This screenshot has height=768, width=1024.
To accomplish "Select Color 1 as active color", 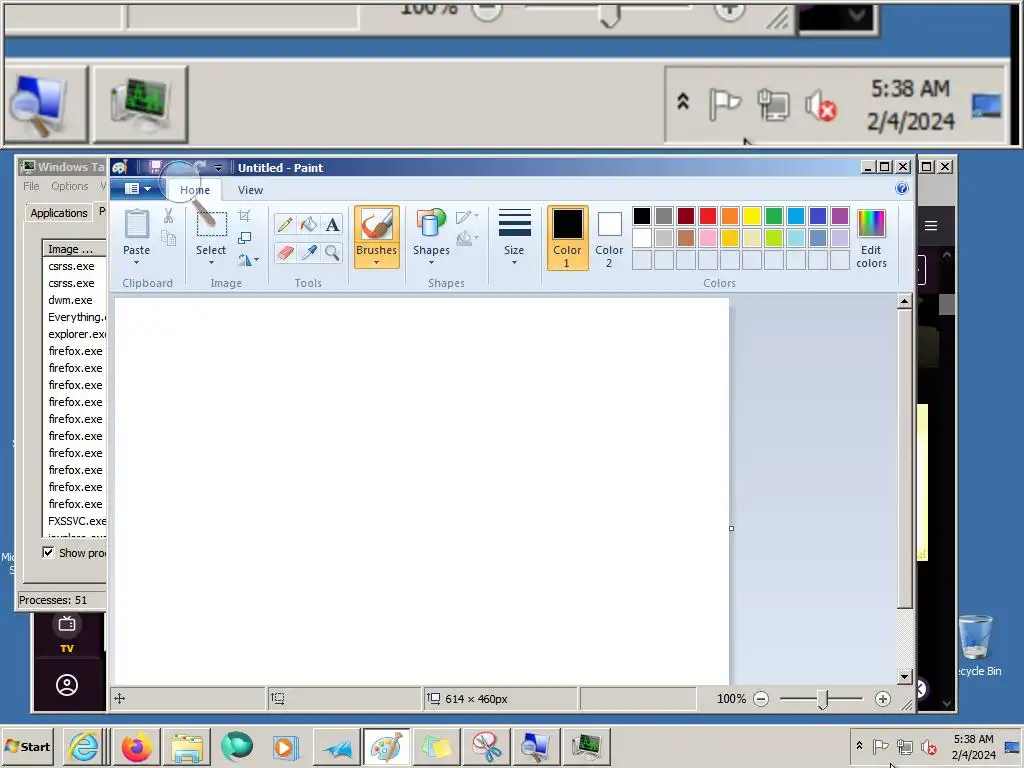I will click(x=567, y=238).
